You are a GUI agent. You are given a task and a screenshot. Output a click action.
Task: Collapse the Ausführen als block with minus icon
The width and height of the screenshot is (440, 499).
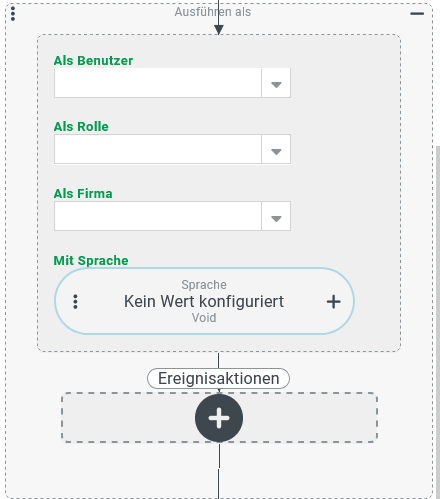(x=417, y=14)
